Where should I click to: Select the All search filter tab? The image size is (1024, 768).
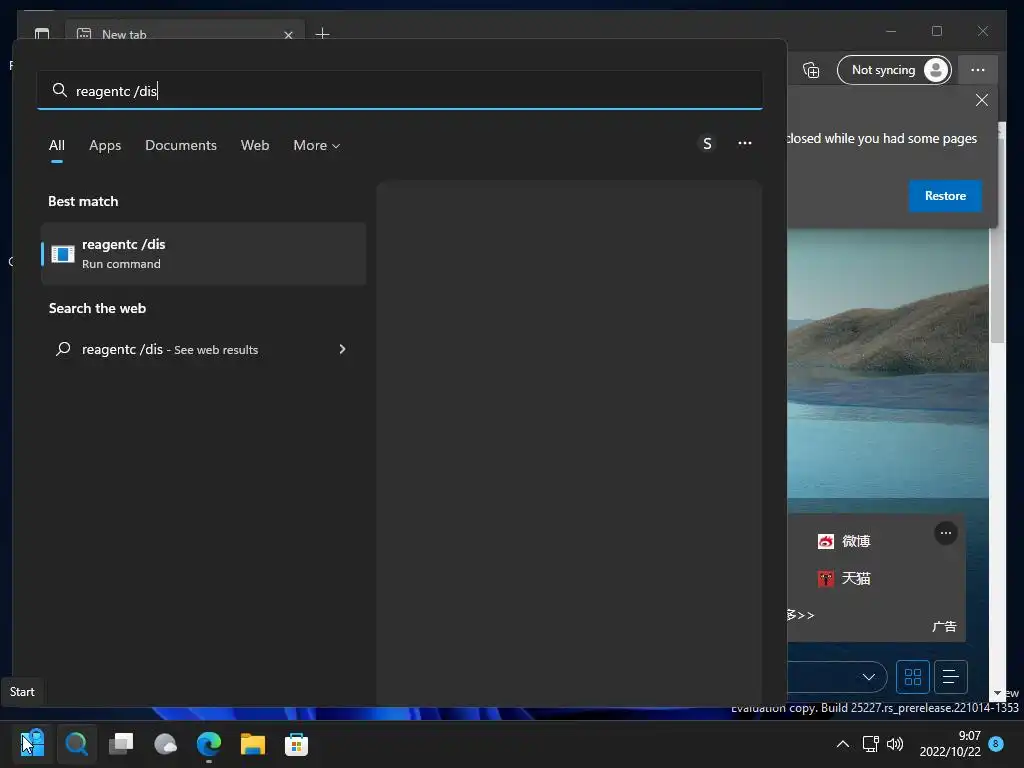[57, 145]
